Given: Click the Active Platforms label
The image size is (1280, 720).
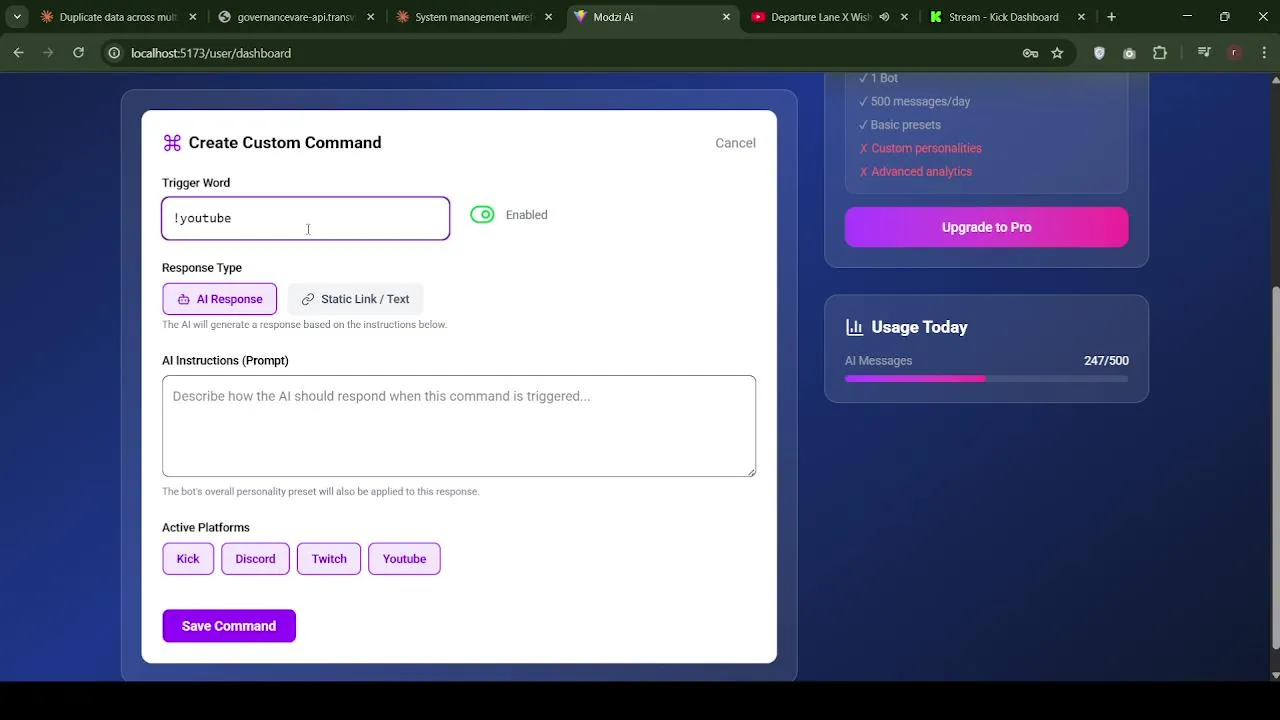Looking at the screenshot, I should coord(206,527).
